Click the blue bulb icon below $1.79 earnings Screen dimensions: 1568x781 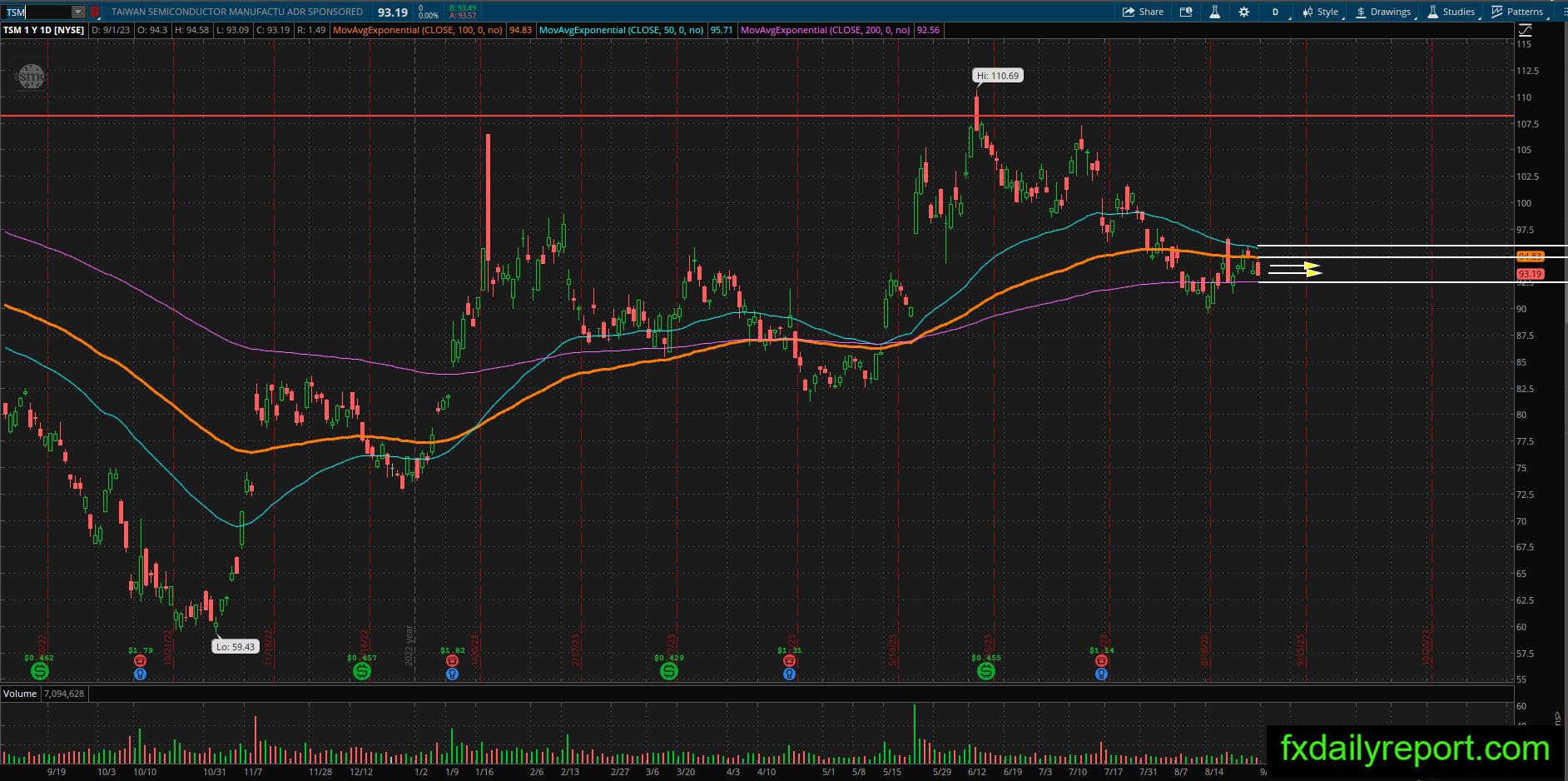[140, 674]
